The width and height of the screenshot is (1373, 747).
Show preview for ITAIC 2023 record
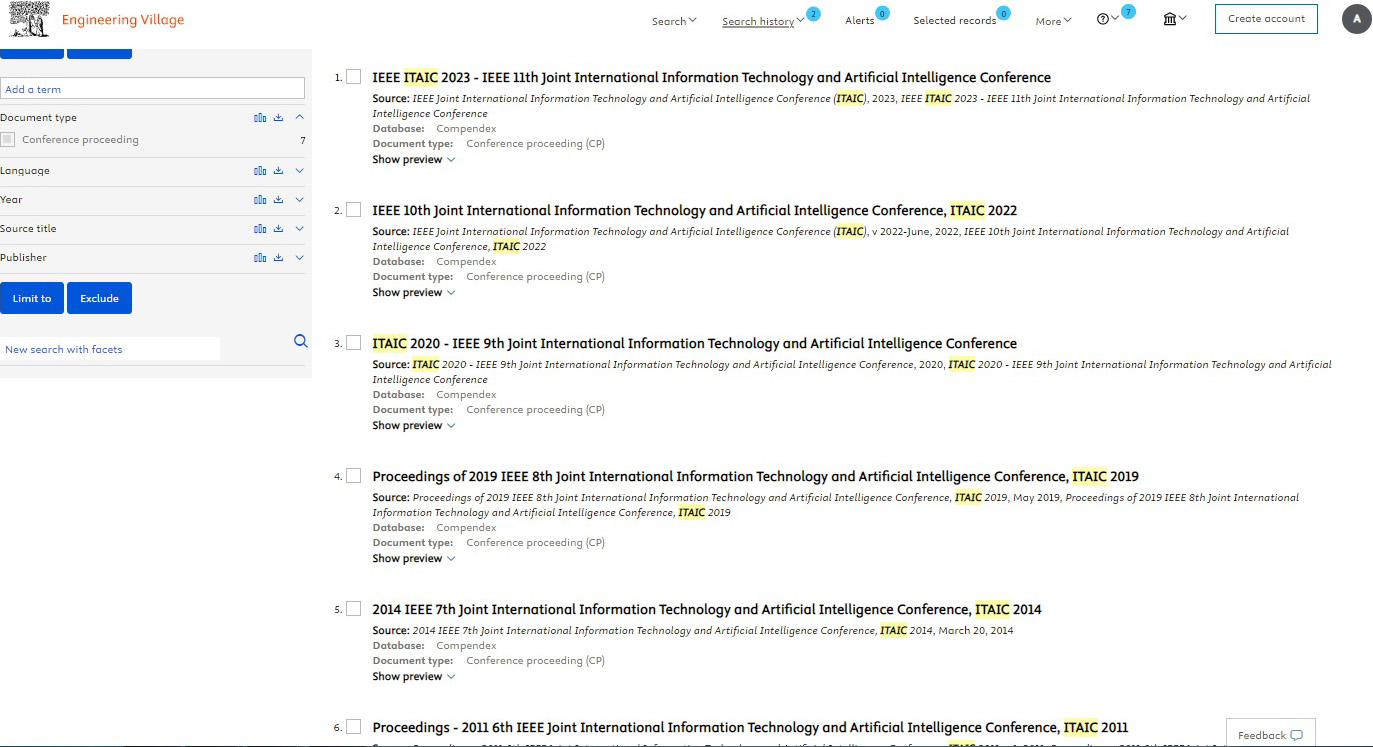click(x=414, y=160)
